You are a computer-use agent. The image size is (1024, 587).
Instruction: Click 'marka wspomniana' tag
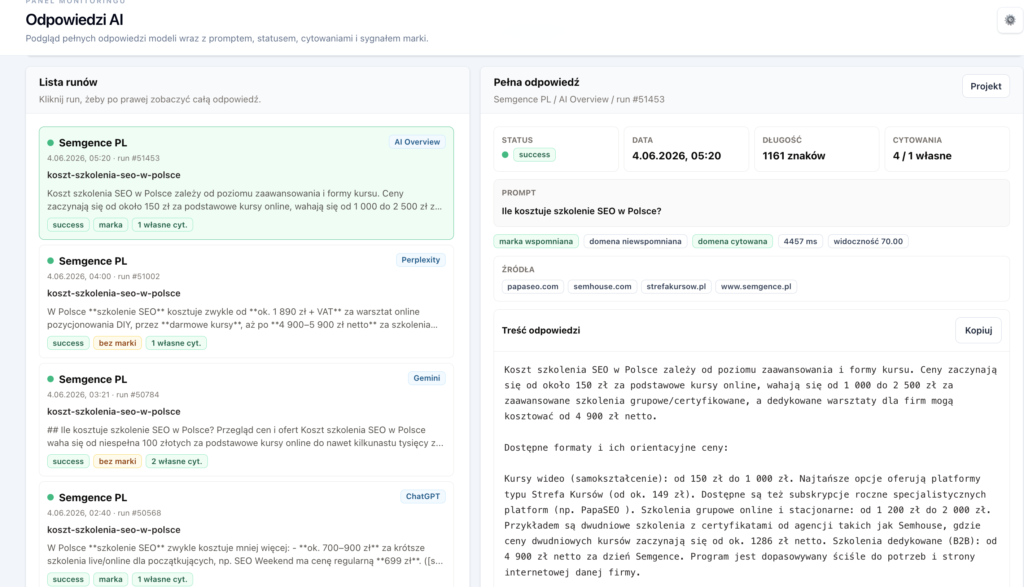click(536, 242)
